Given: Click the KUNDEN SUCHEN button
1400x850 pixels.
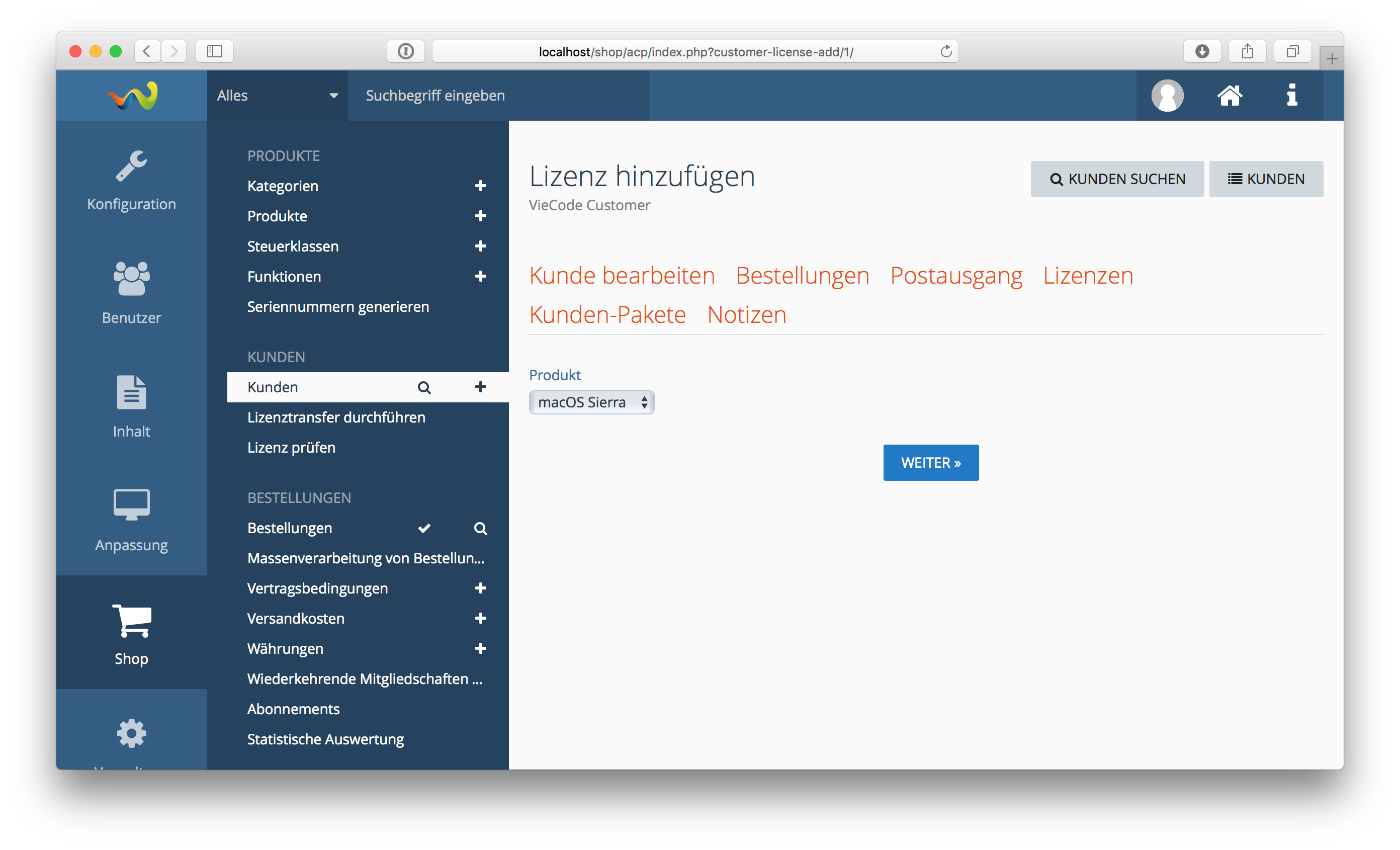Looking at the screenshot, I should [1117, 179].
